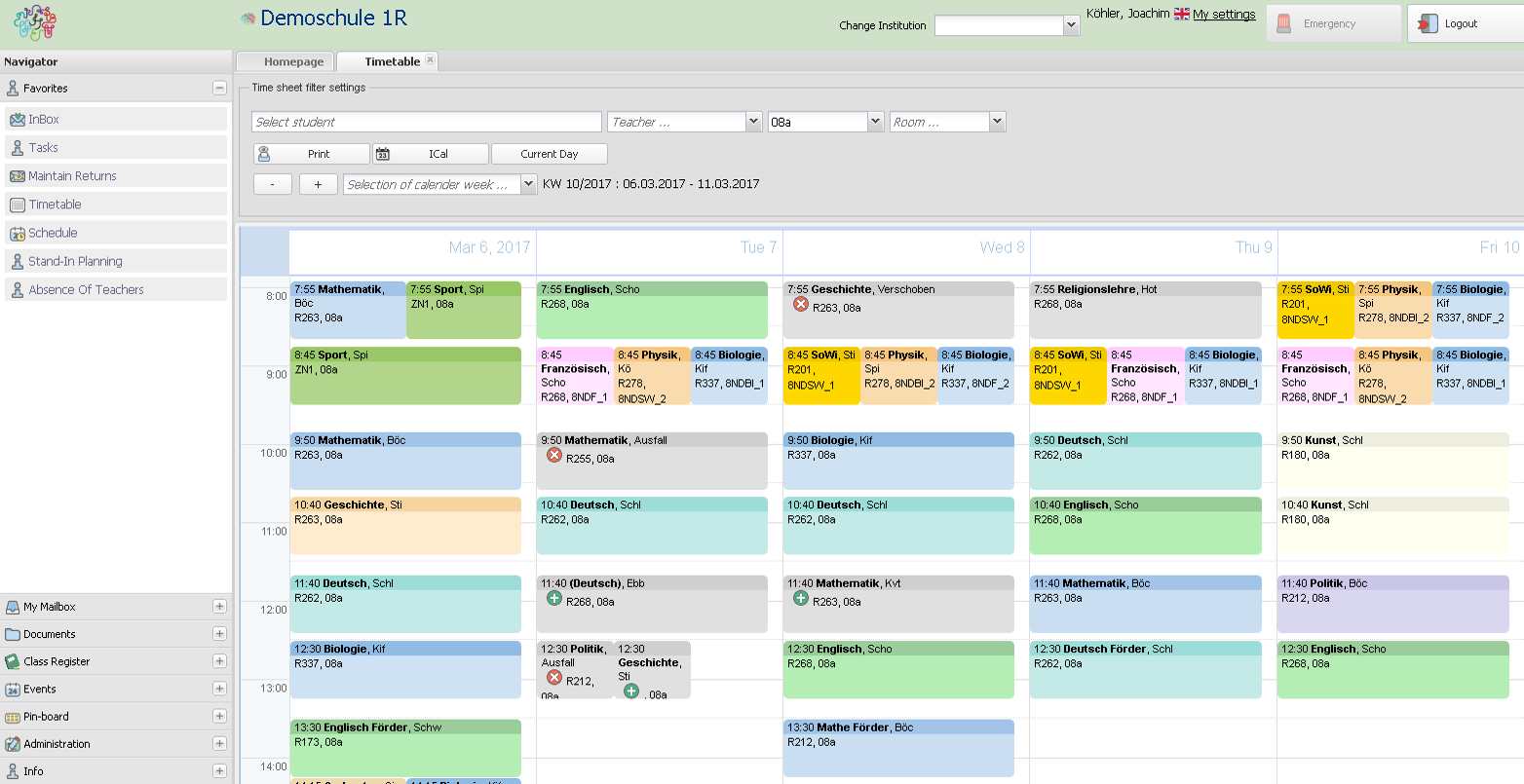
Task: Expand the My Mailbox section
Action: pos(219,607)
